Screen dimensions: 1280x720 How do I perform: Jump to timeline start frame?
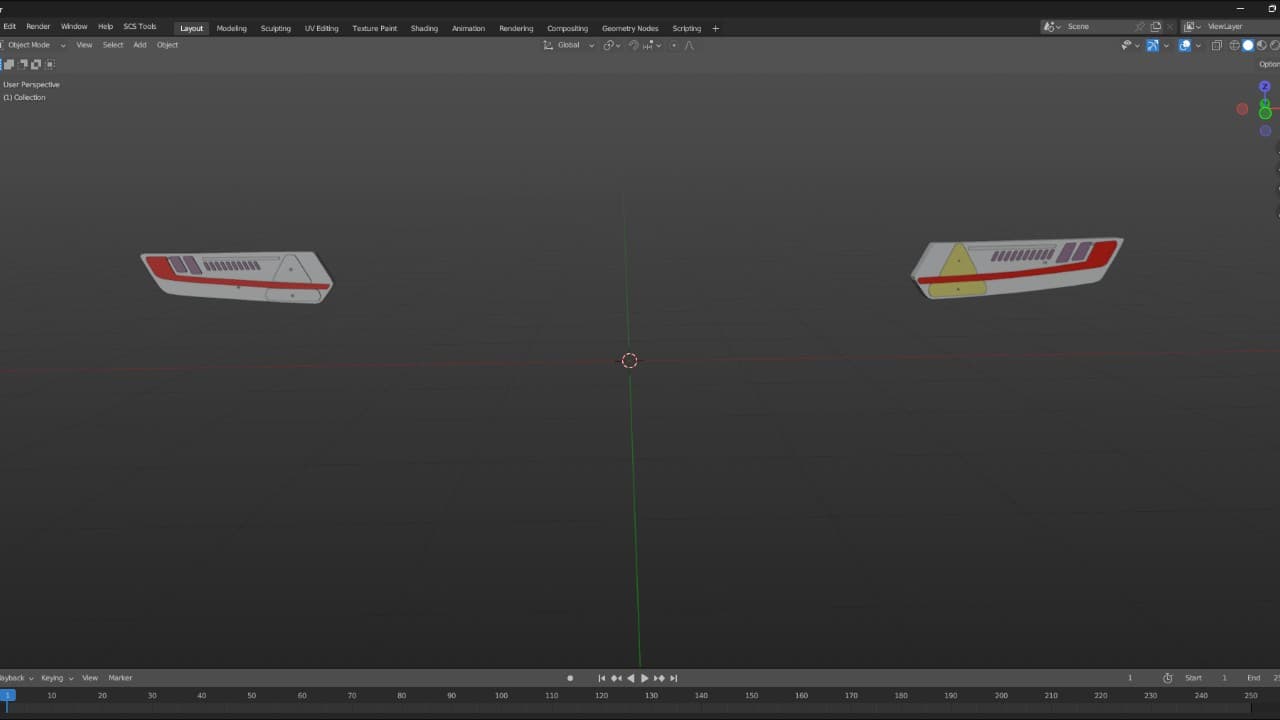(x=602, y=678)
